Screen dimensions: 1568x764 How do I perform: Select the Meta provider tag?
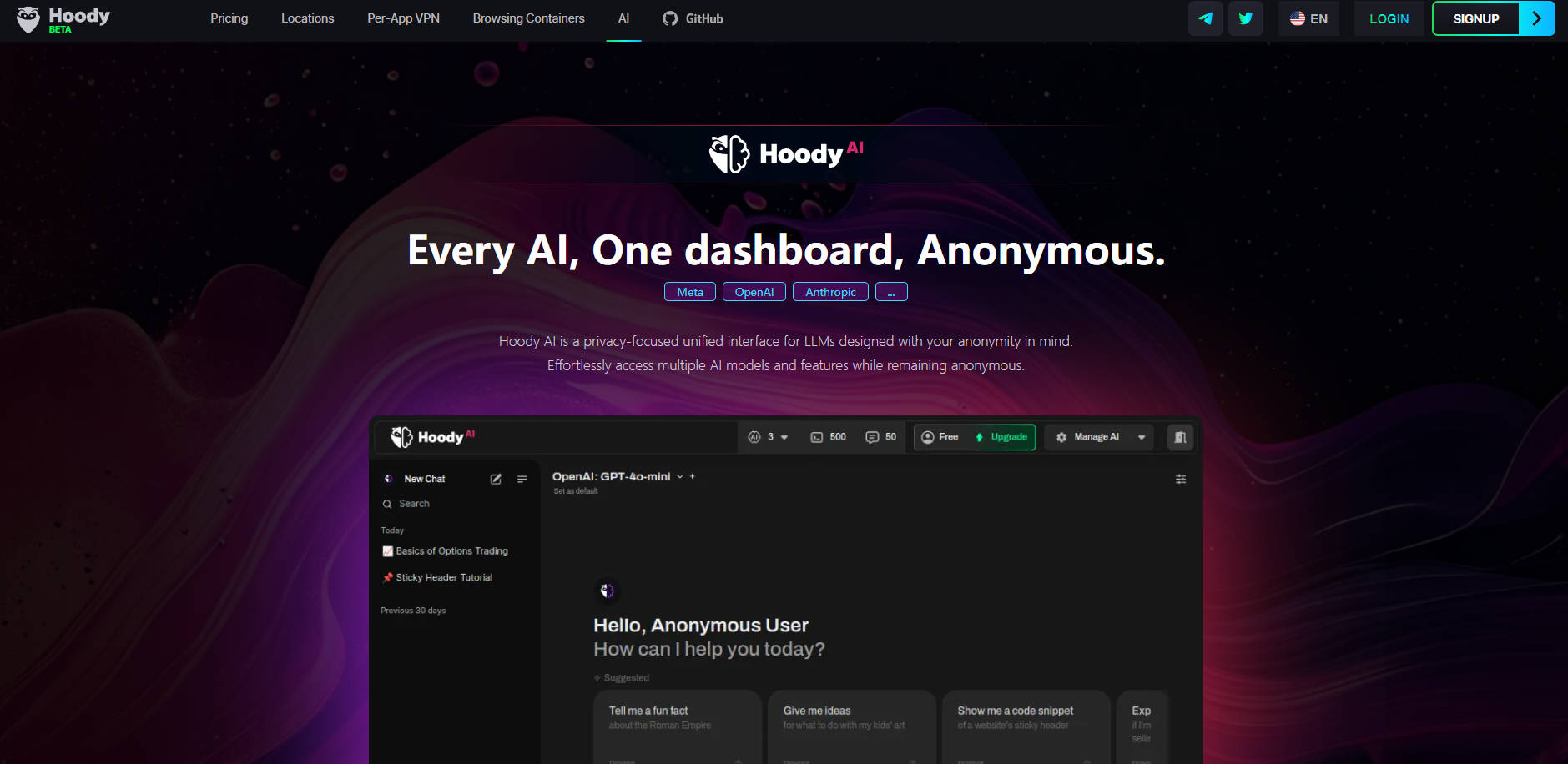(x=689, y=292)
